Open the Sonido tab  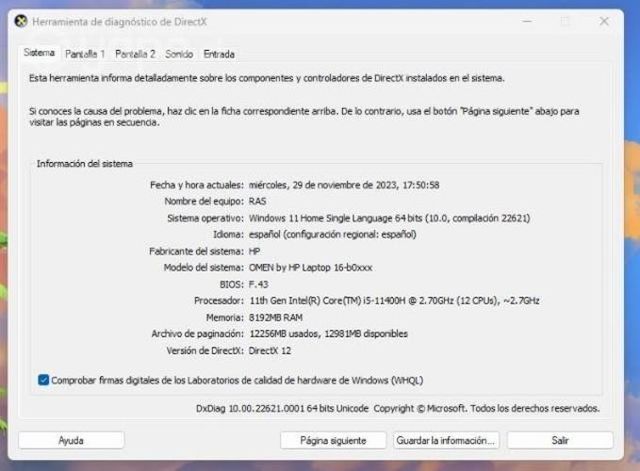click(179, 54)
